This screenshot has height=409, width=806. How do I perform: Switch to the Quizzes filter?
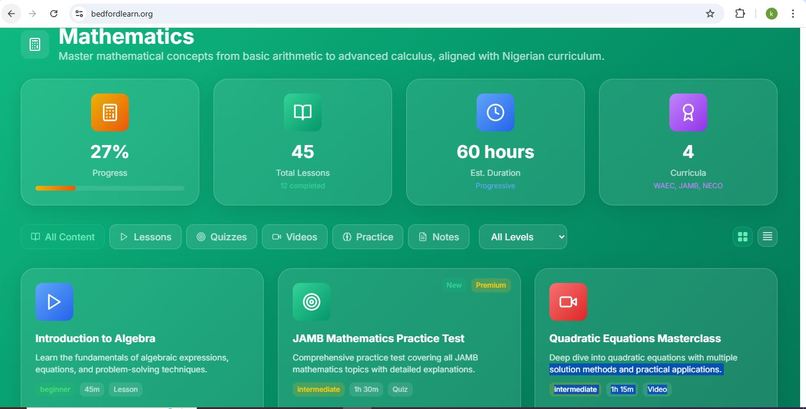[x=222, y=237]
